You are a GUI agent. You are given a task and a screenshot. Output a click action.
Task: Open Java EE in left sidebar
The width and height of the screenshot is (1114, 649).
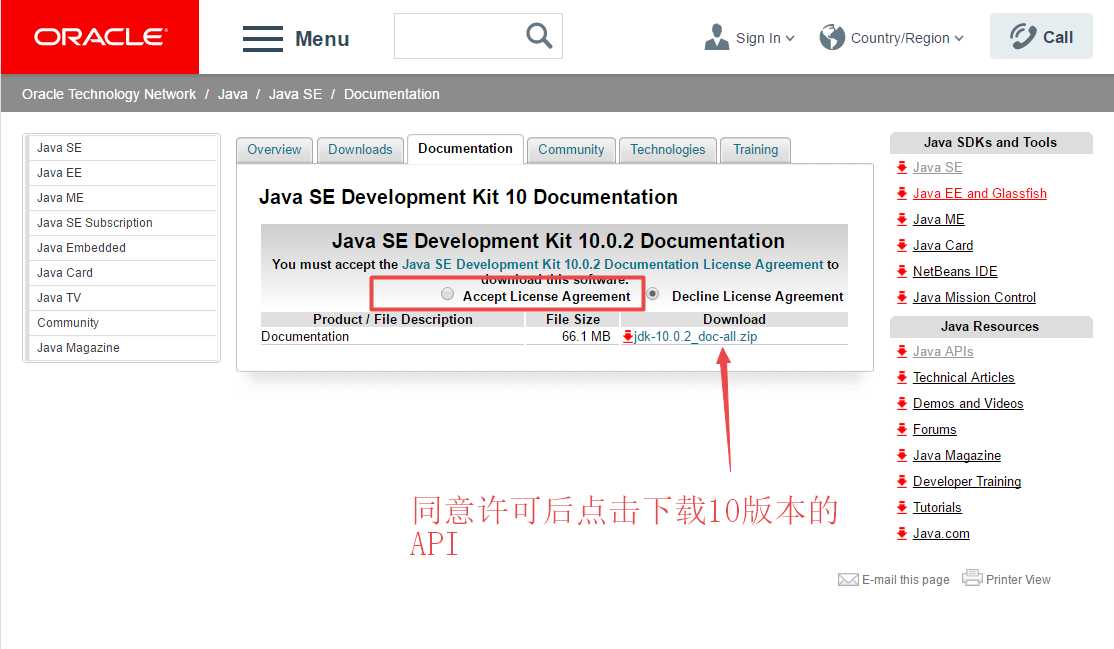pos(122,173)
